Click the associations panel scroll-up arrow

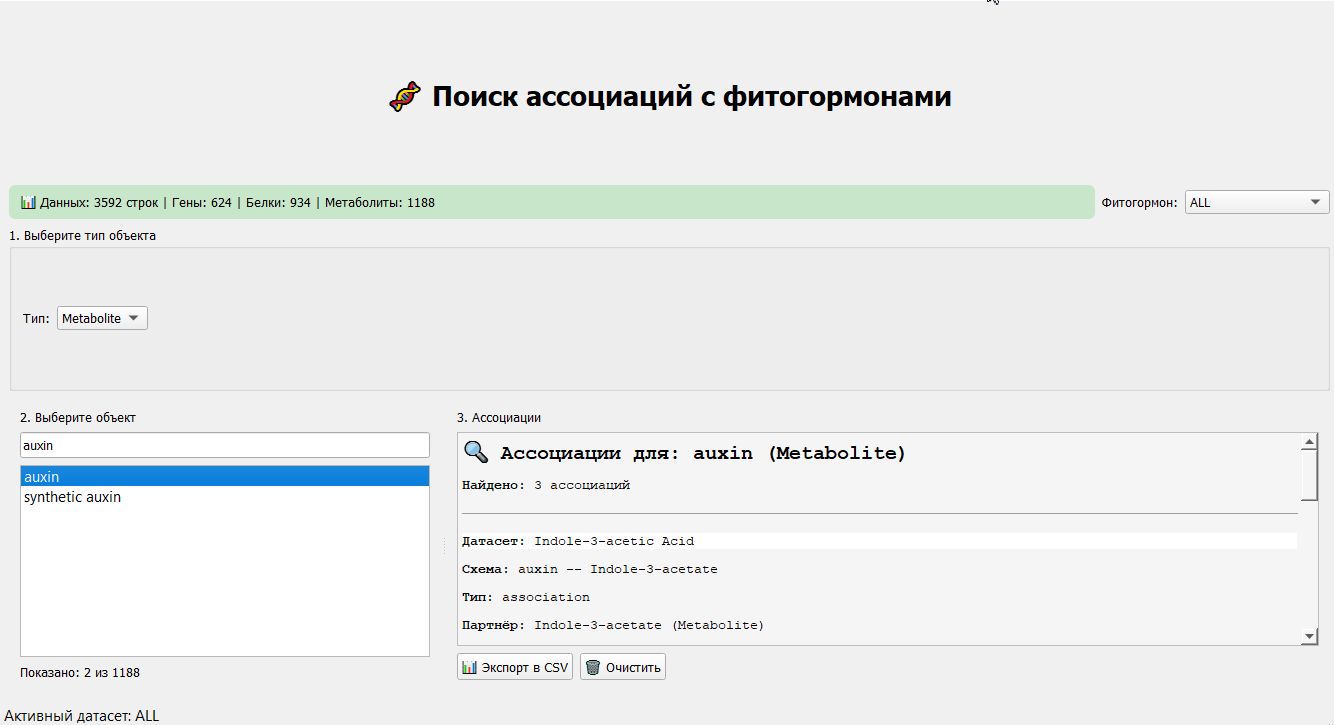1310,442
